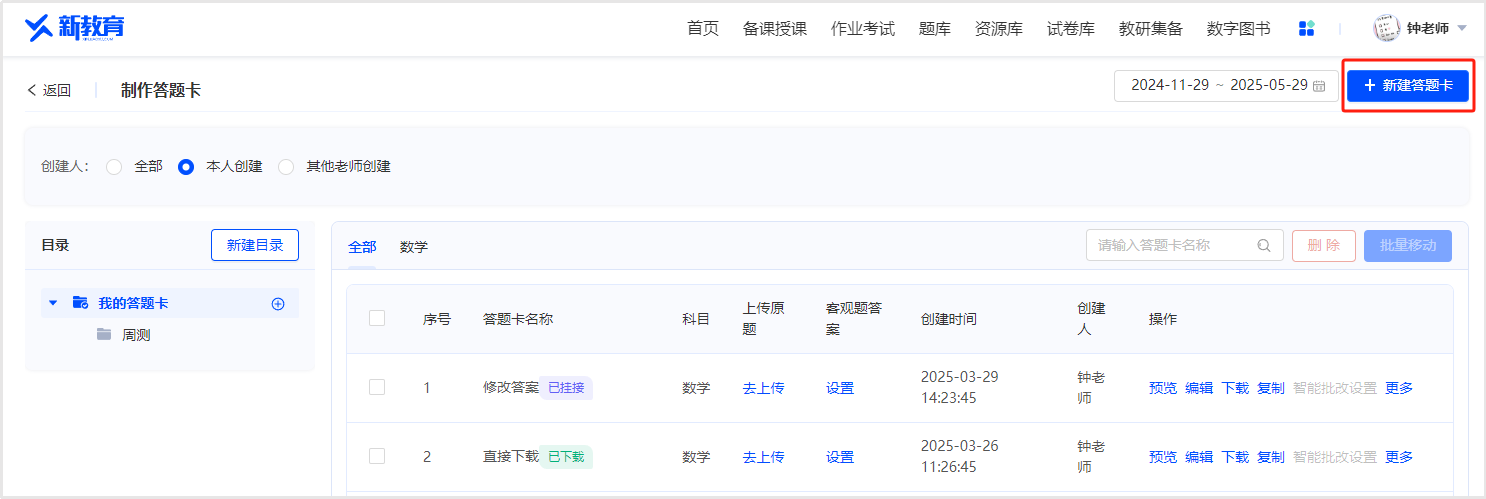Check the select-all table header checkbox
This screenshot has height=499, width=1486.
377,318
